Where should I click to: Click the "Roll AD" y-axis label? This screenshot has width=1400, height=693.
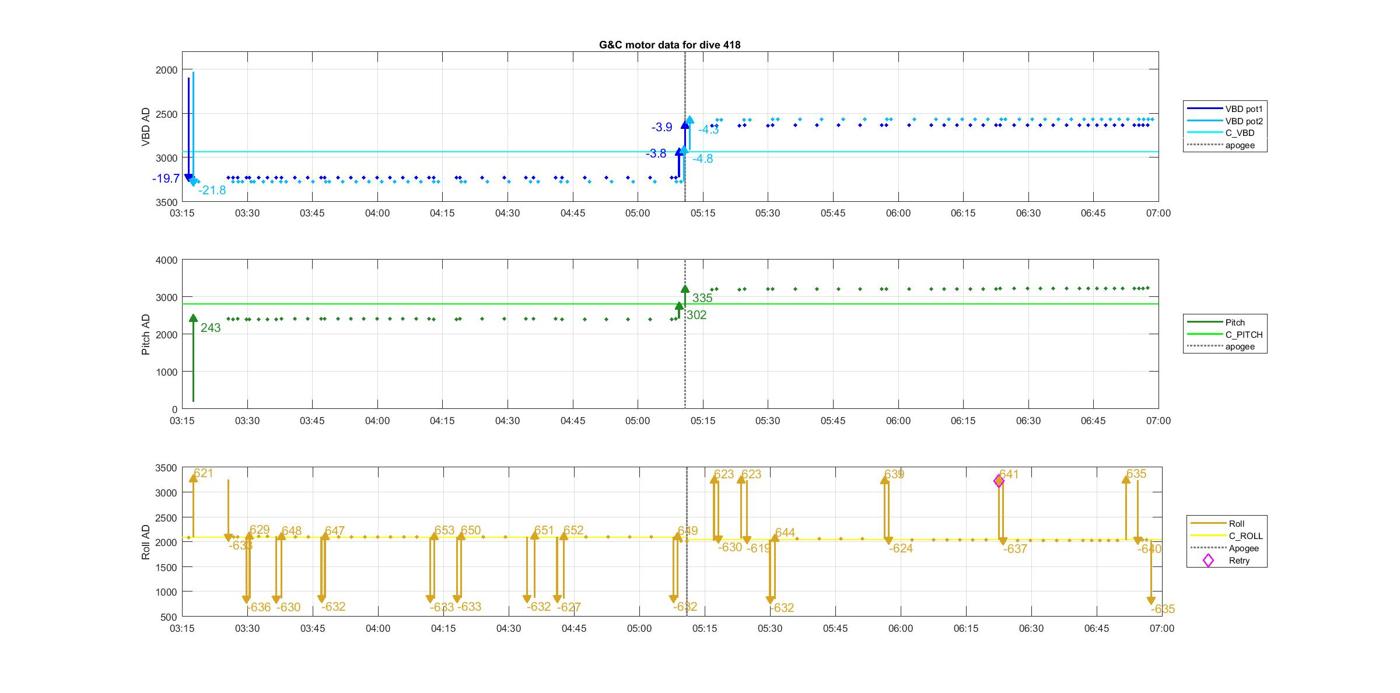[147, 541]
